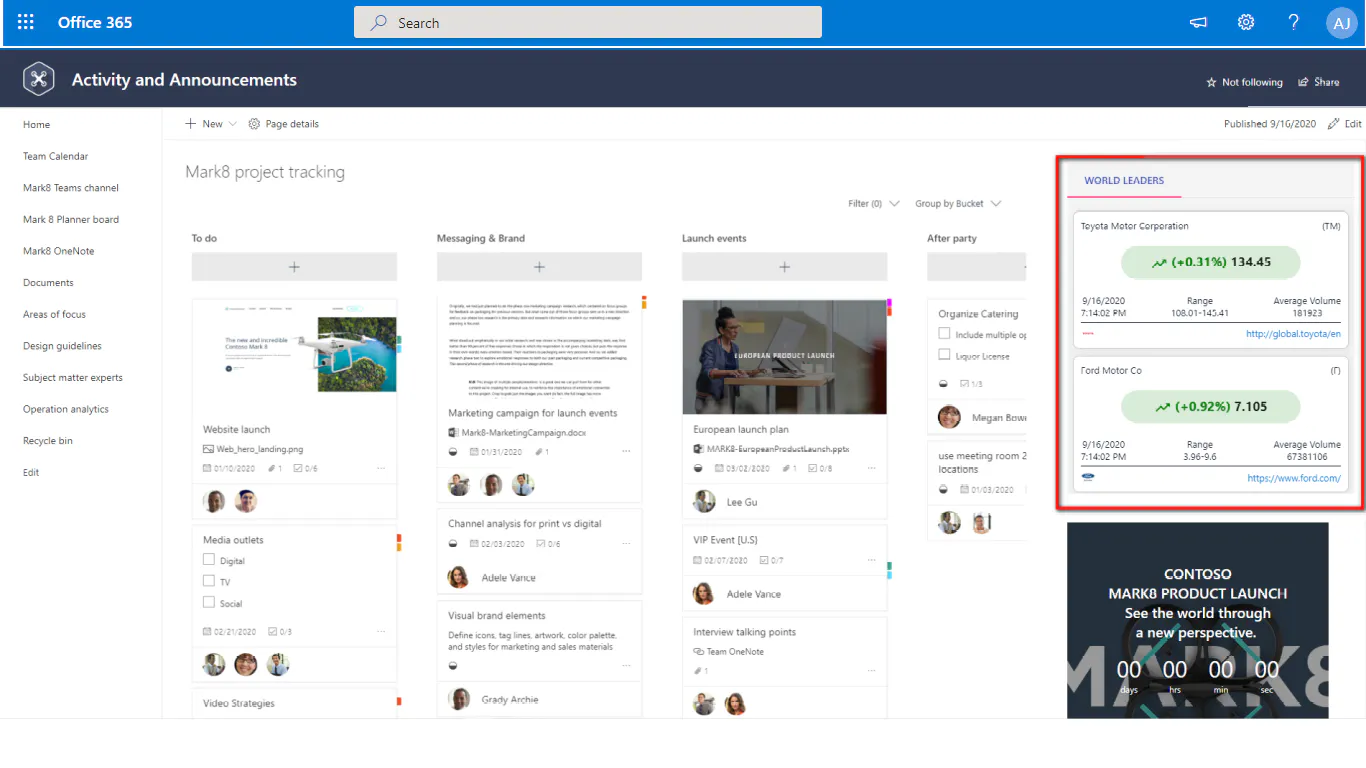Check the Liquor License item
Image resolution: width=1366 pixels, height=768 pixels.
click(x=944, y=355)
